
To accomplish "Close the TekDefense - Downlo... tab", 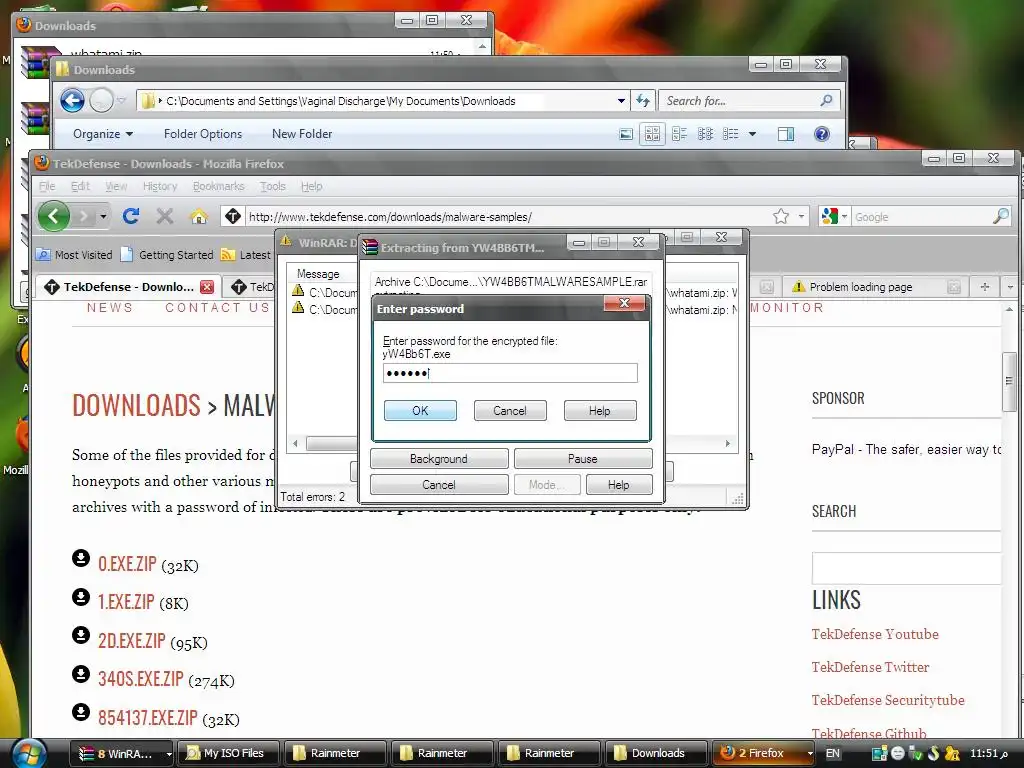I will 206,287.
